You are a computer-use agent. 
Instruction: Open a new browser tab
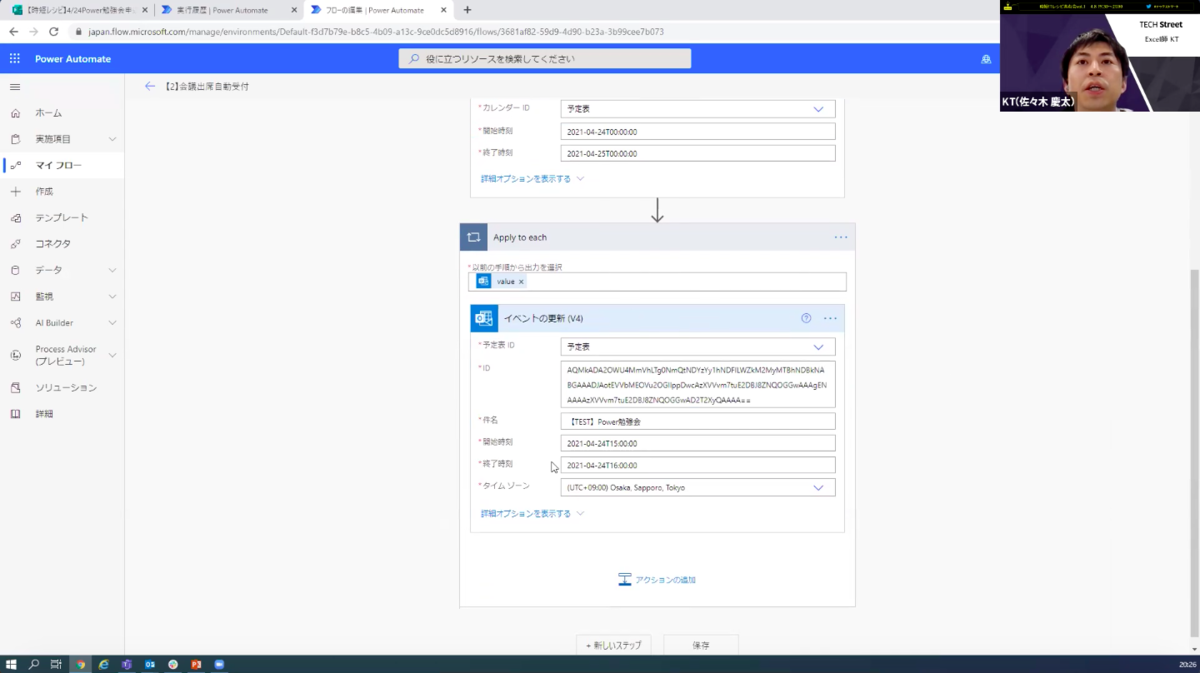click(x=467, y=10)
